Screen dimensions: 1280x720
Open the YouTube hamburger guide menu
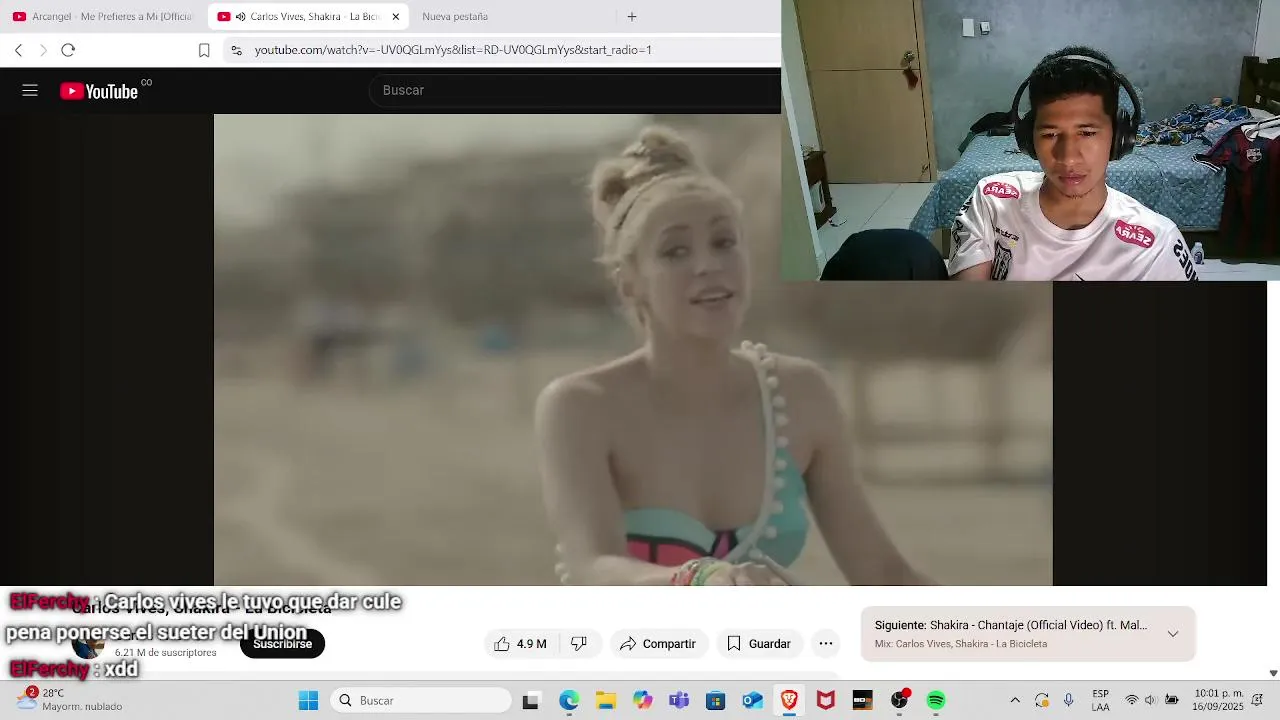(30, 90)
